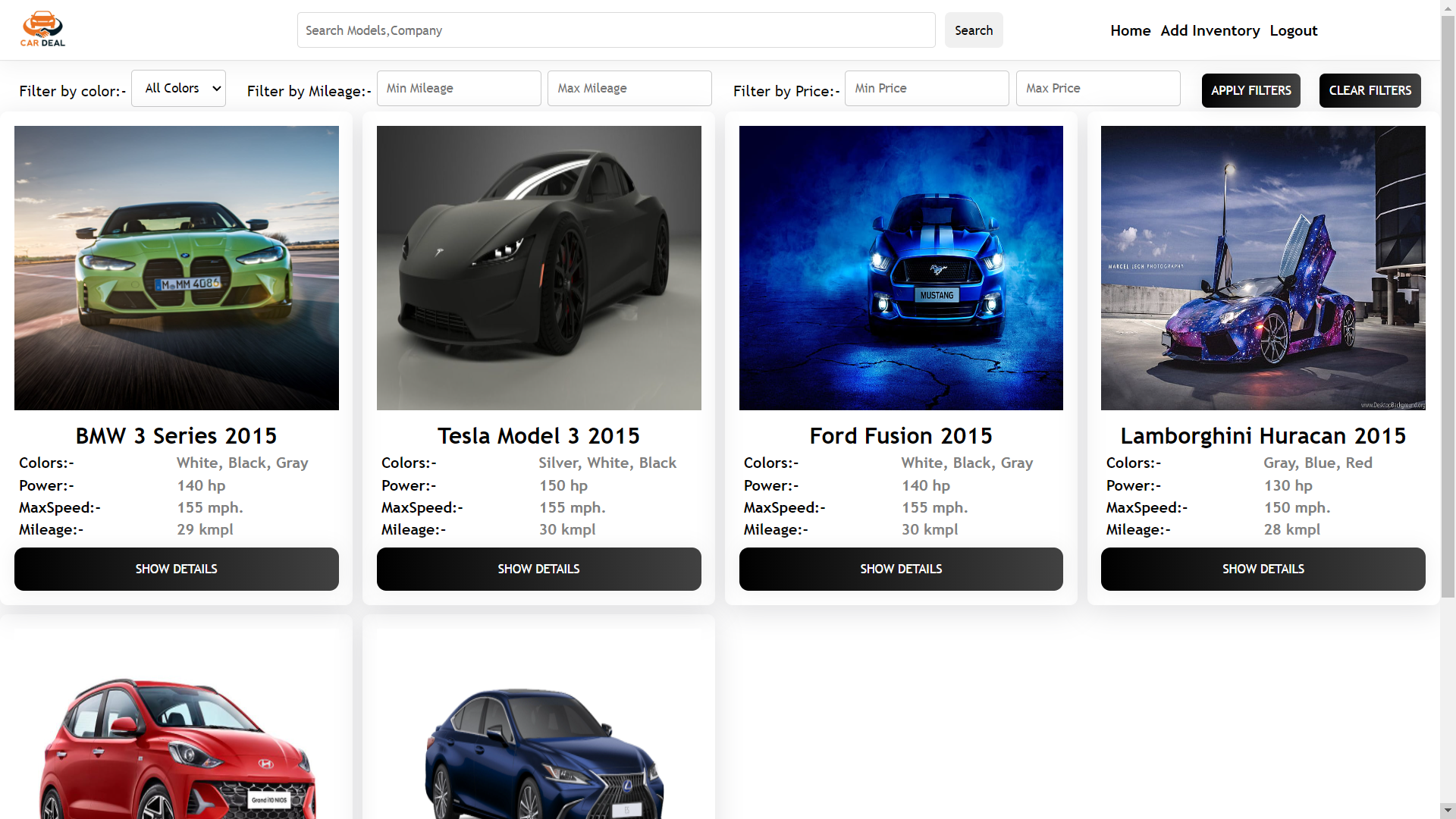Click the green BMW 3 Series image
The image size is (1456, 819).
[177, 268]
